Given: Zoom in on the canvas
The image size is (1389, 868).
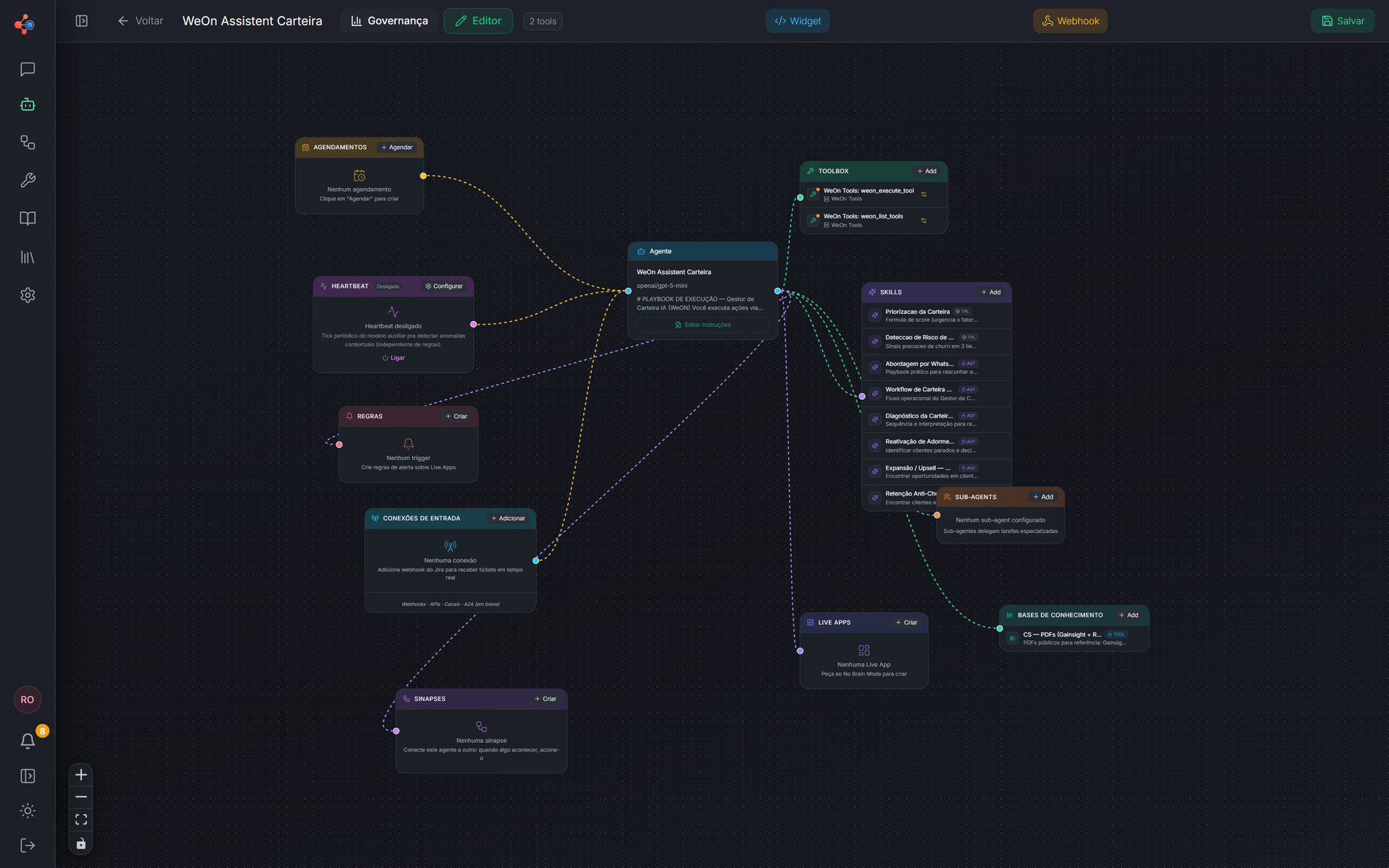Looking at the screenshot, I should (x=81, y=775).
